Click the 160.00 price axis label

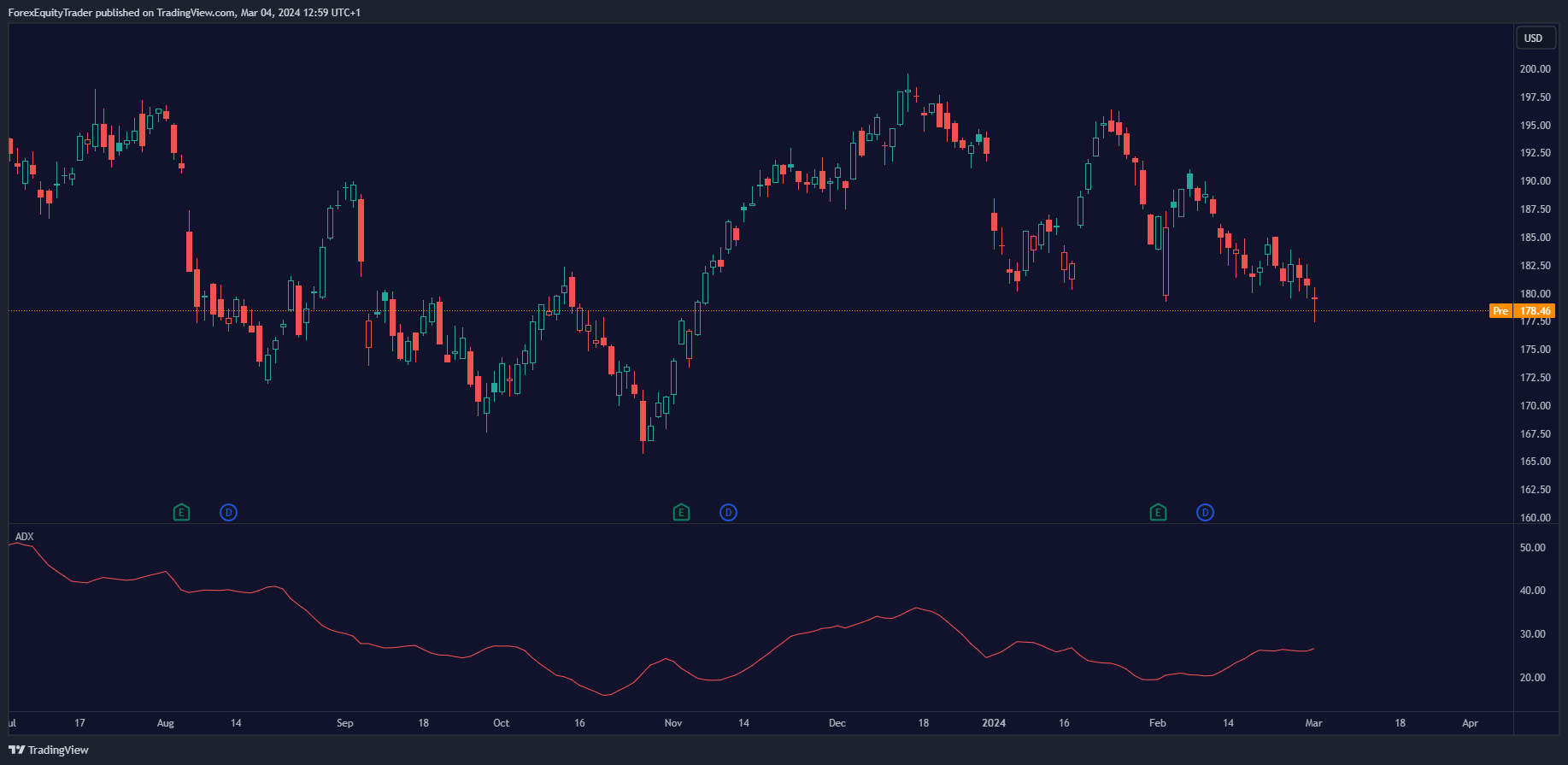click(1535, 518)
